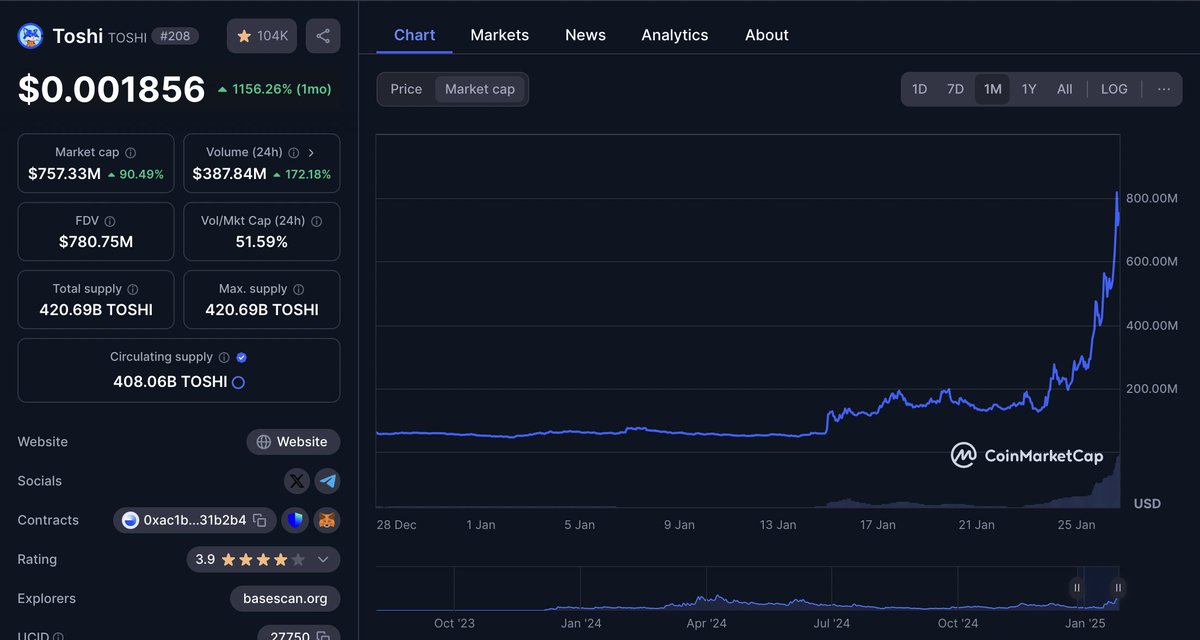Screen dimensions: 1200x640
Task: Open the News tab
Action: tap(585, 35)
